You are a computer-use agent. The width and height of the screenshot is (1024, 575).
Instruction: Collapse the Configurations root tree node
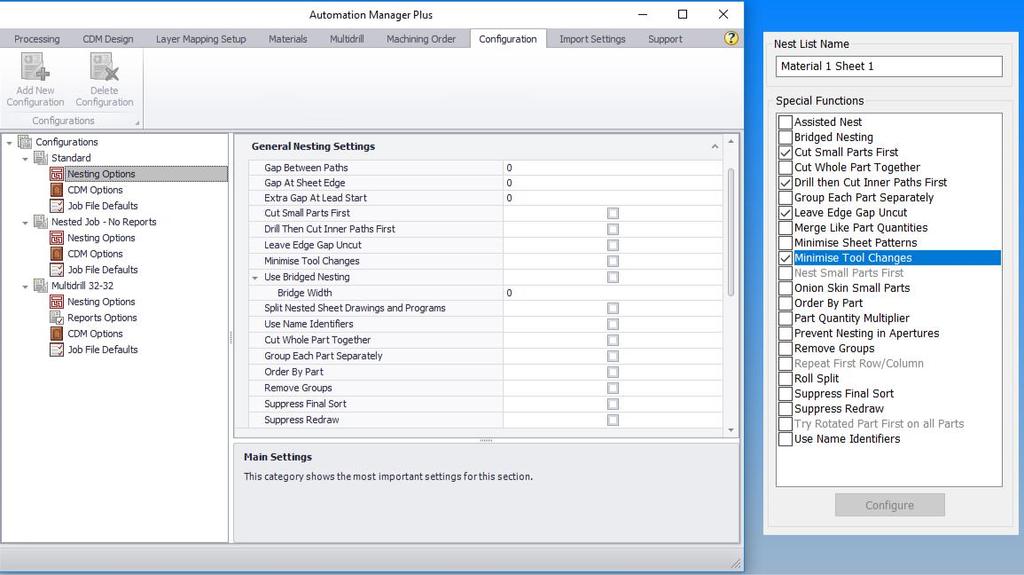click(x=9, y=142)
